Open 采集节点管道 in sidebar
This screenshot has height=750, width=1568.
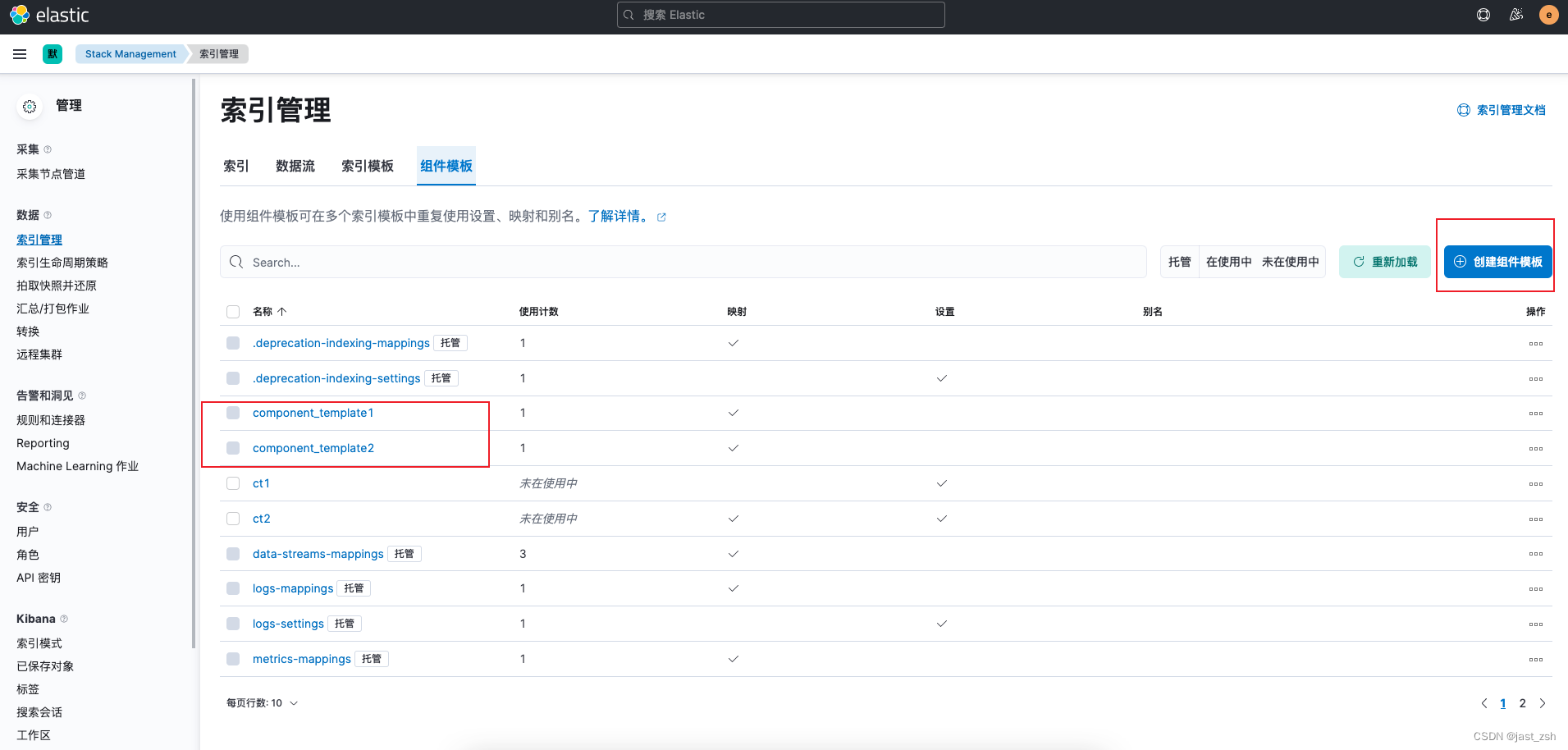tap(51, 174)
